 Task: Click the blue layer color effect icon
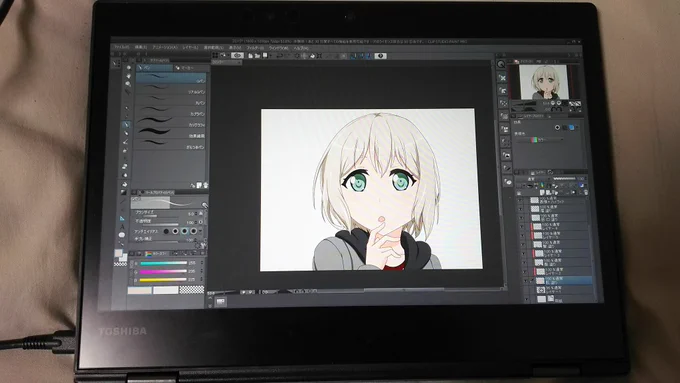tap(572, 128)
